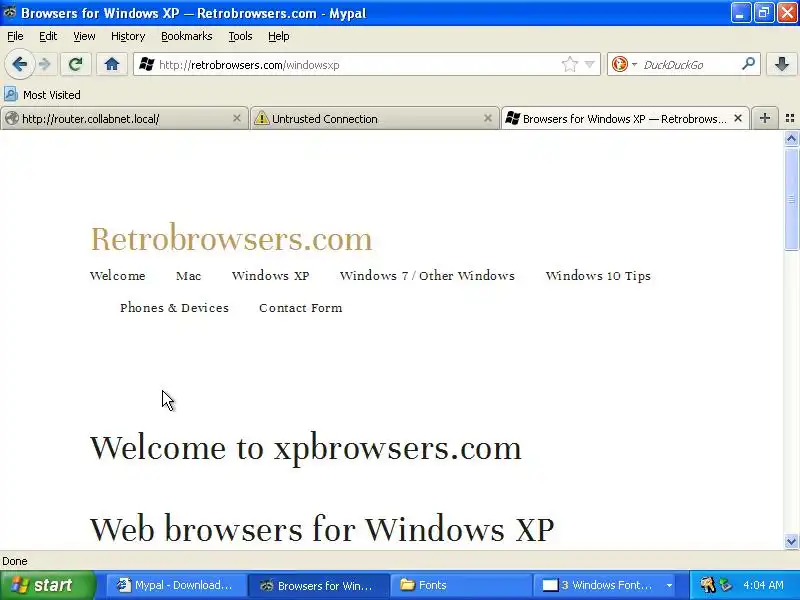Click the Welcome to xpbrowsers.com heading
Image resolution: width=800 pixels, height=600 pixels.
306,448
